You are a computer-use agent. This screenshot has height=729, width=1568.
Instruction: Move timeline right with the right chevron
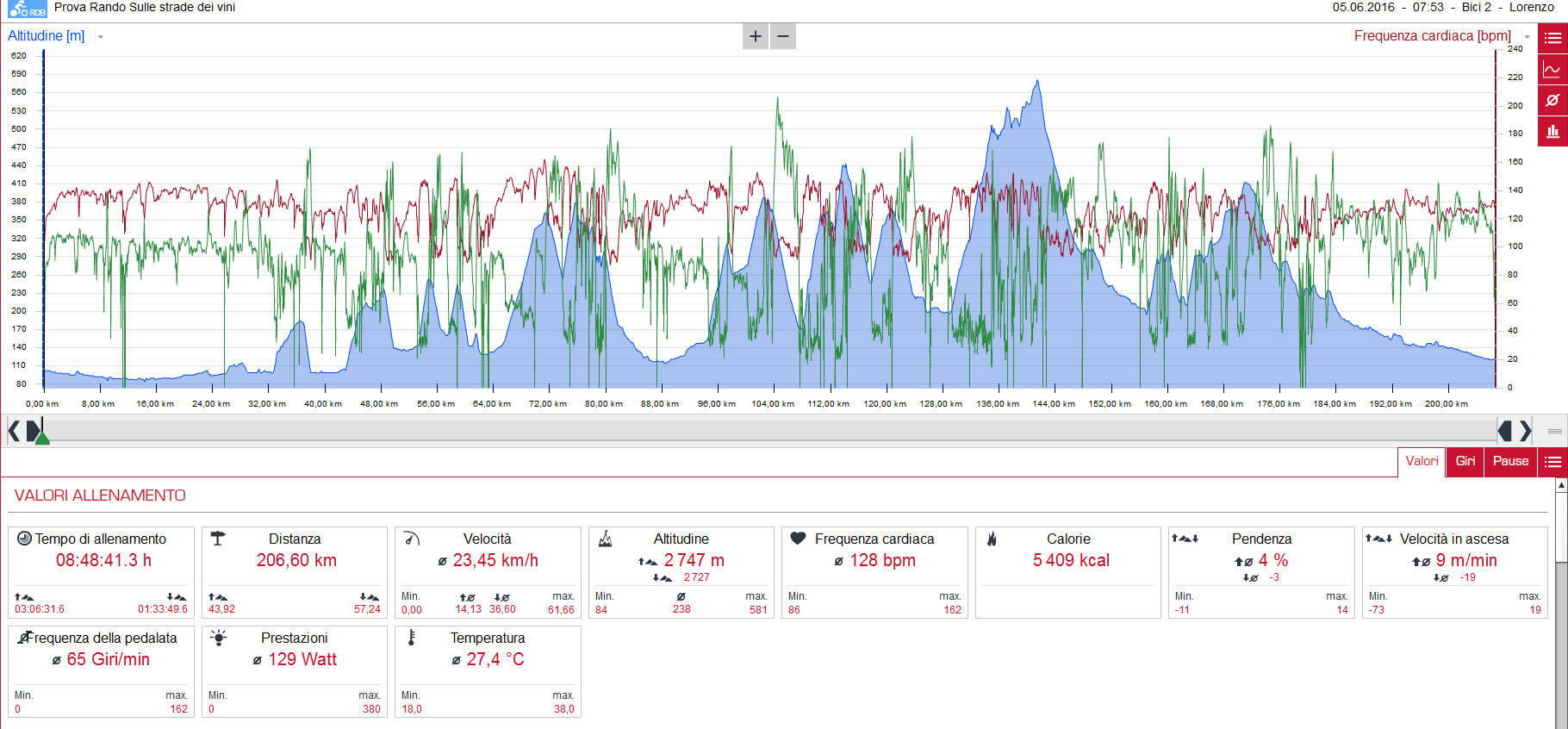[1526, 430]
